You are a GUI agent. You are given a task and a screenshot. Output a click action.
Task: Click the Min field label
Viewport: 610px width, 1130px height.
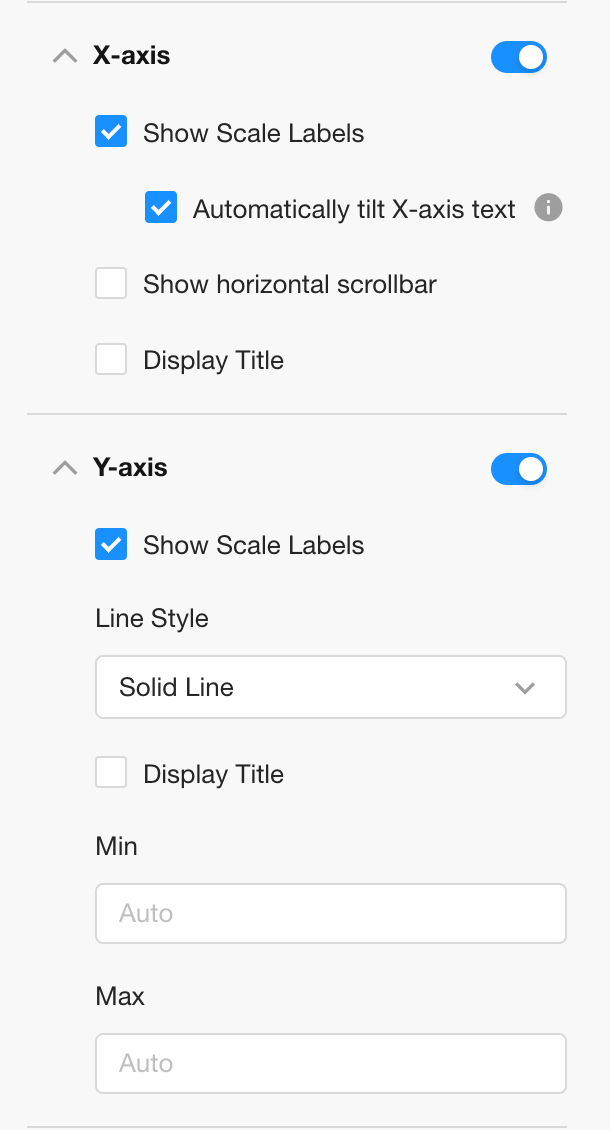116,846
